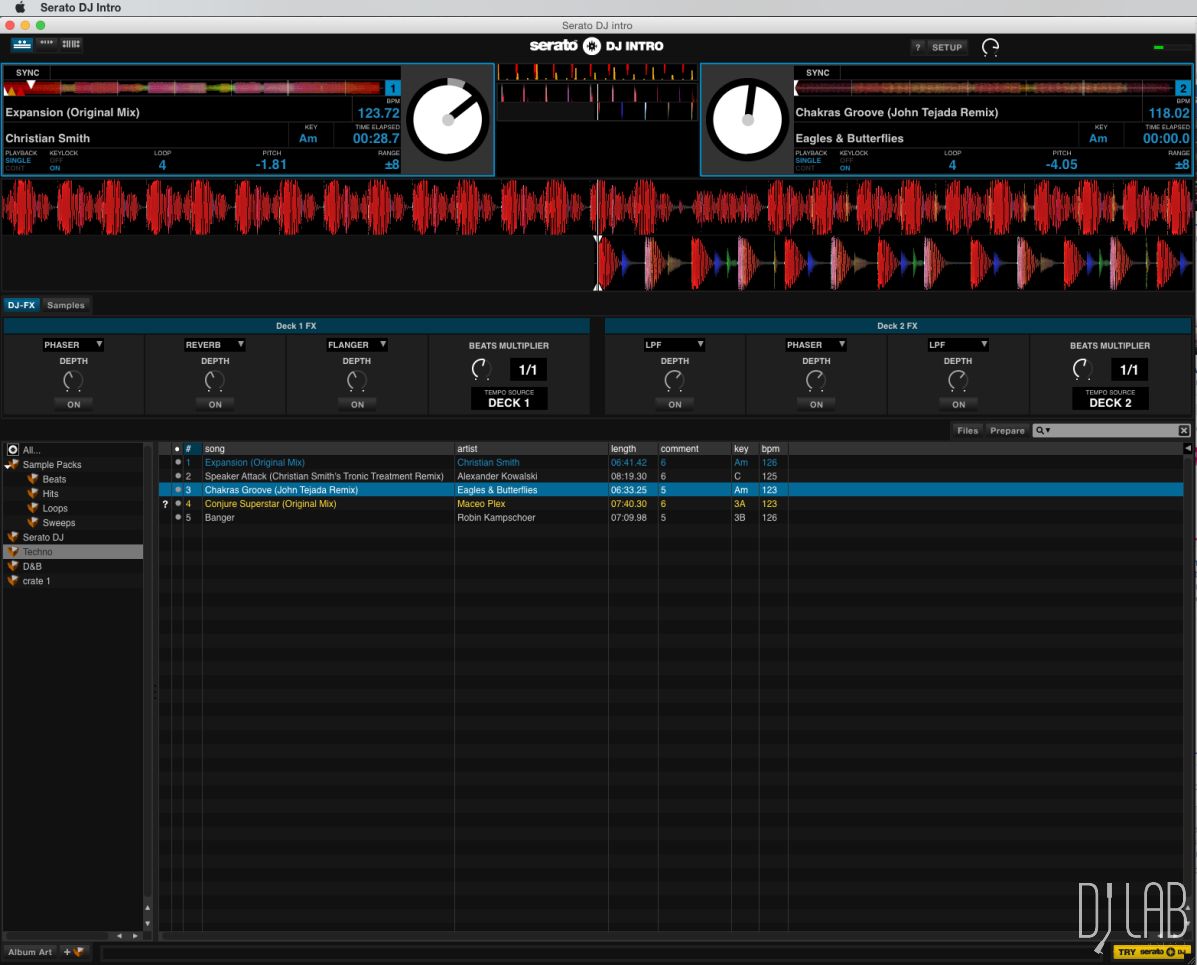Click the Album Art button
Screen dimensions: 1197x965
(x=31, y=952)
